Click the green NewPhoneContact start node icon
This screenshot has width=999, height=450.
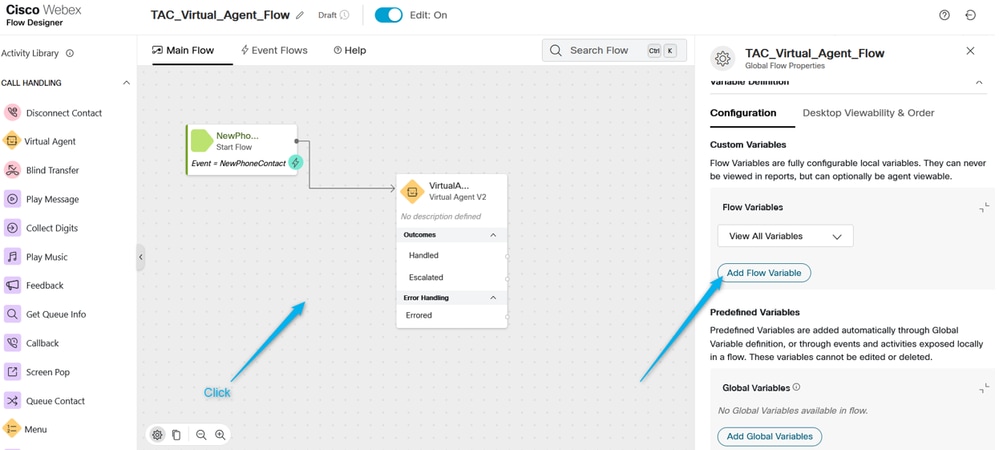point(202,141)
